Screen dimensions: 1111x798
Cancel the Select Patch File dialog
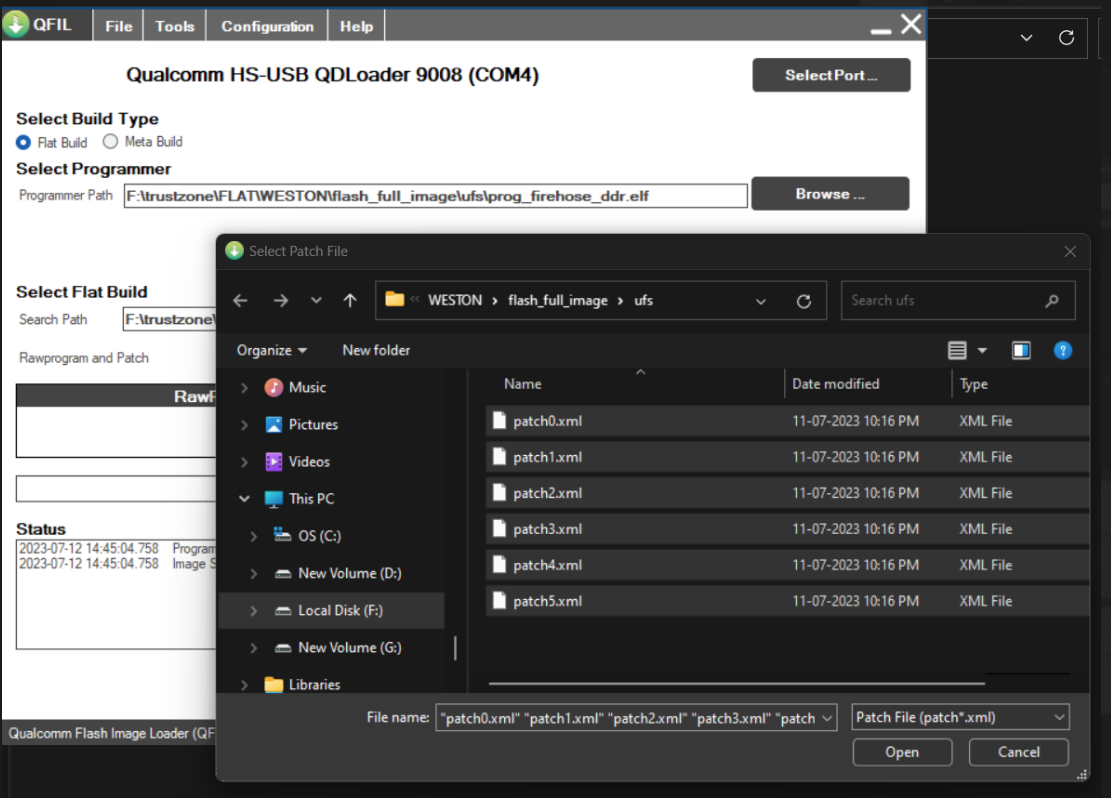pos(1018,752)
